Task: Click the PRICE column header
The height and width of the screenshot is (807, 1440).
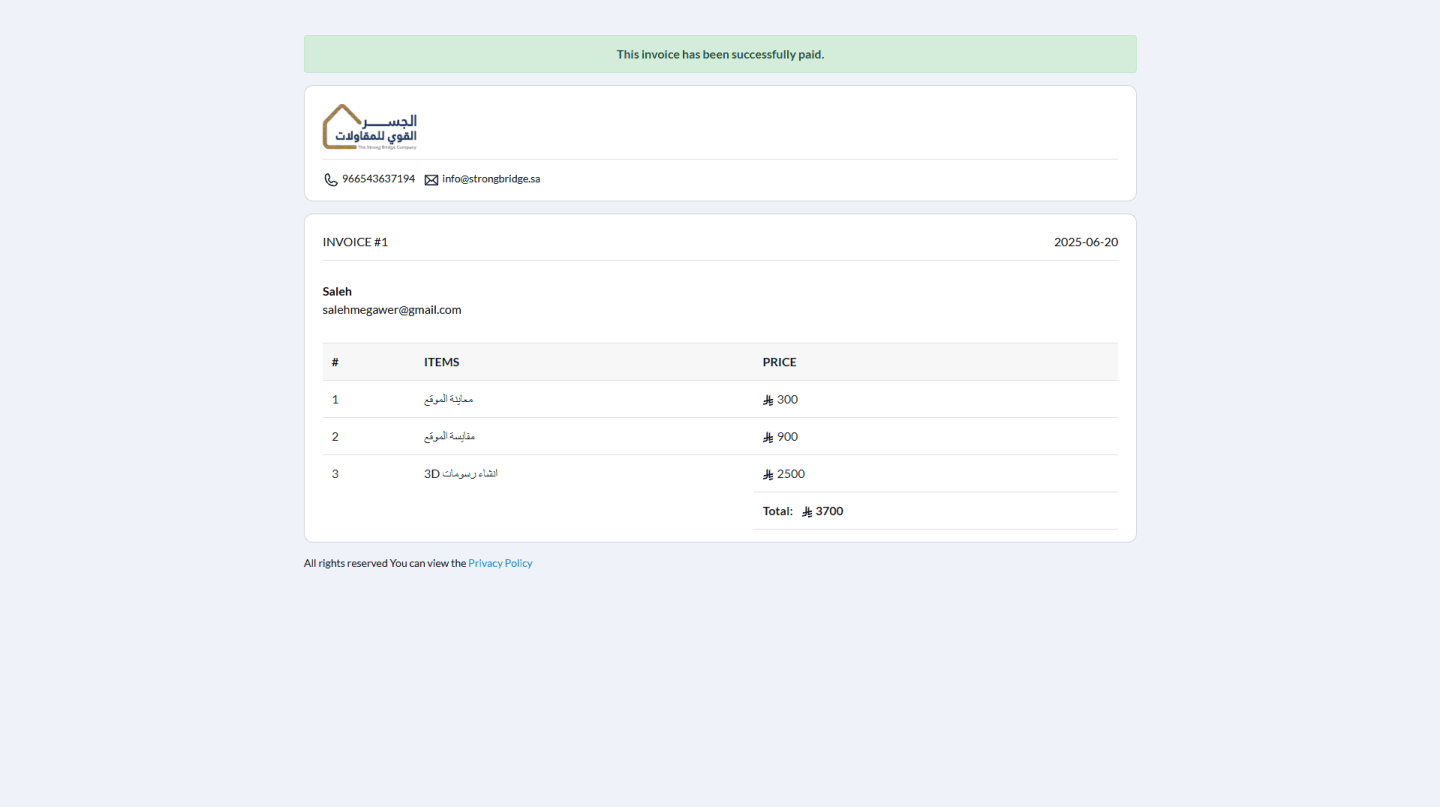Action: point(779,362)
